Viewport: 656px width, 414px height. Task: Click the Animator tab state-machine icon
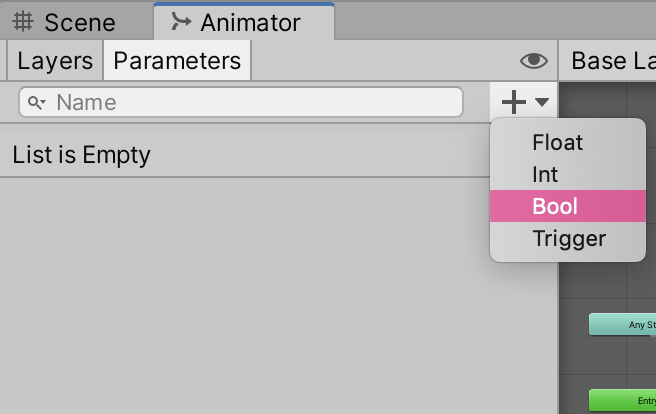pyautogui.click(x=181, y=21)
